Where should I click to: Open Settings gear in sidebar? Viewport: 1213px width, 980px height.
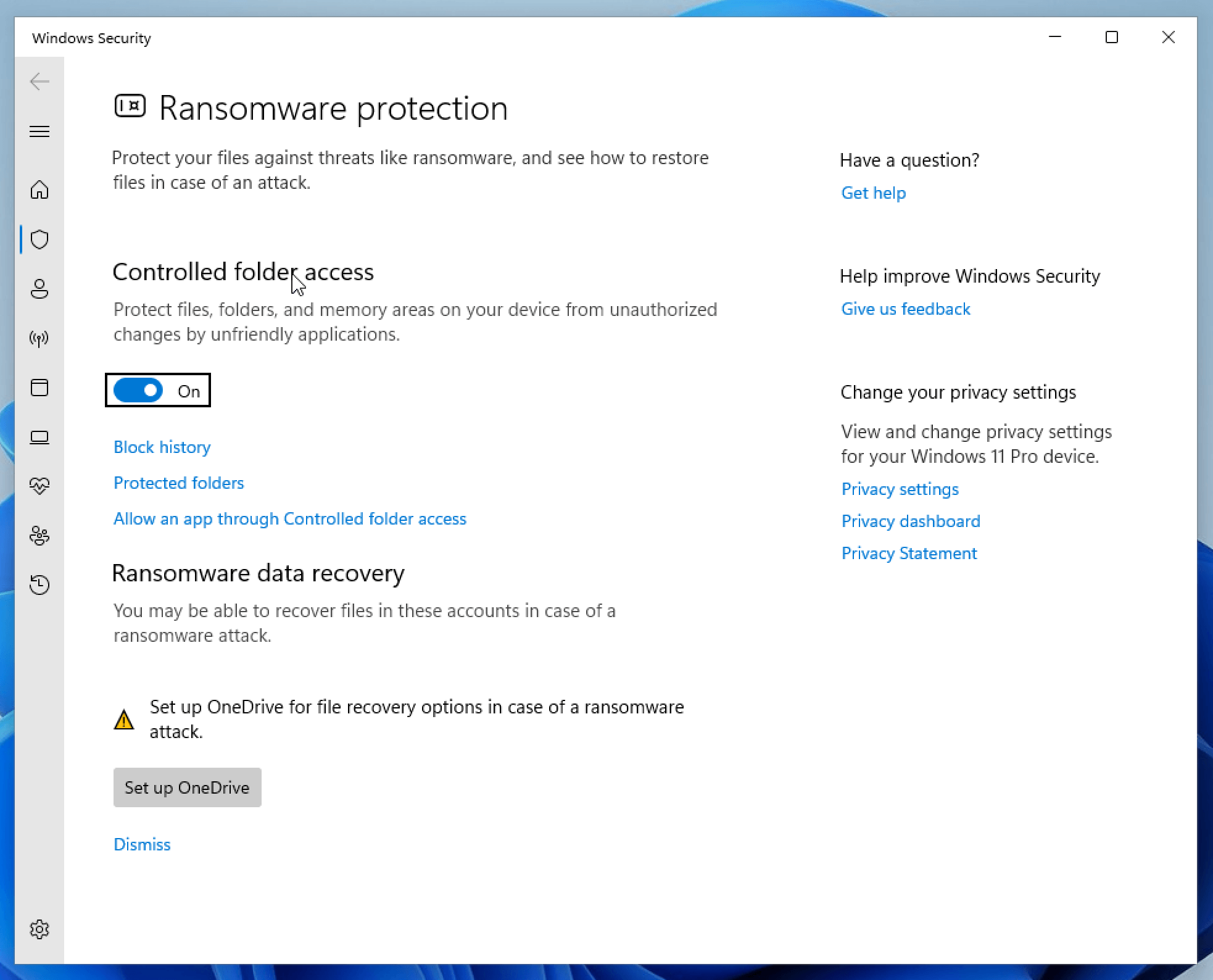coord(39,929)
